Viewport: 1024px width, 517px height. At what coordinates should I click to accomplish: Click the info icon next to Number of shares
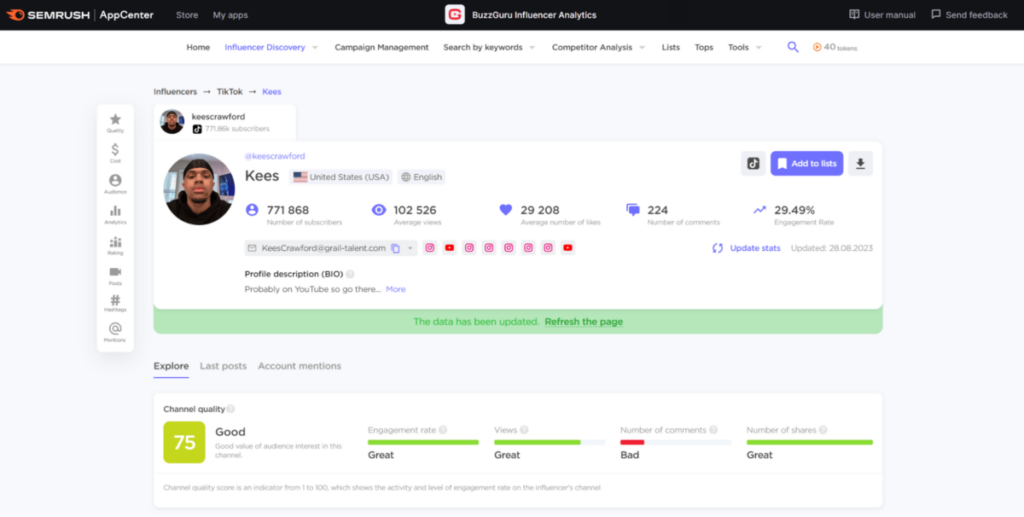pos(823,430)
